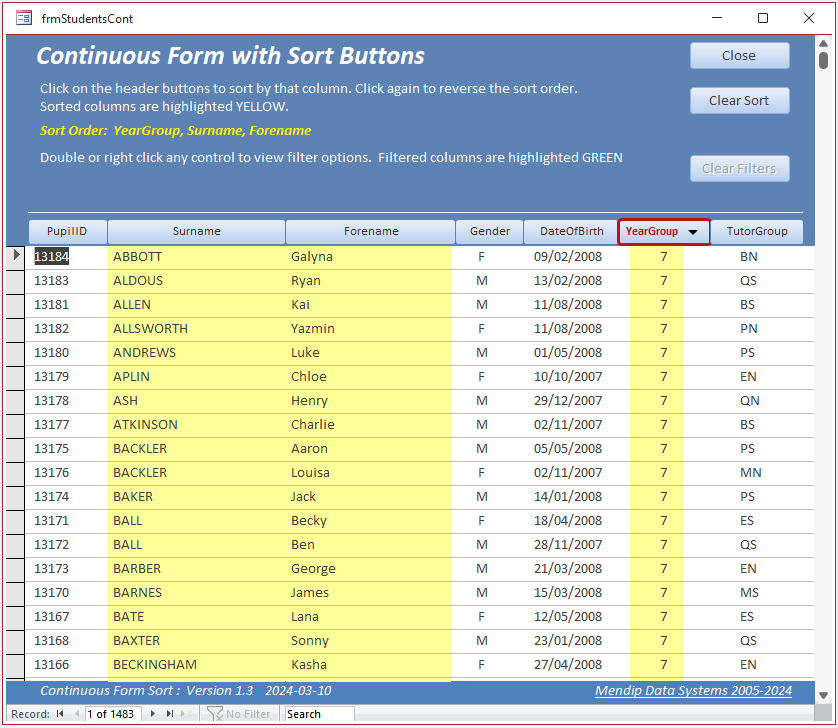The width and height of the screenshot is (838, 728).
Task: Click the forename cell Yazmin
Action: (369, 329)
